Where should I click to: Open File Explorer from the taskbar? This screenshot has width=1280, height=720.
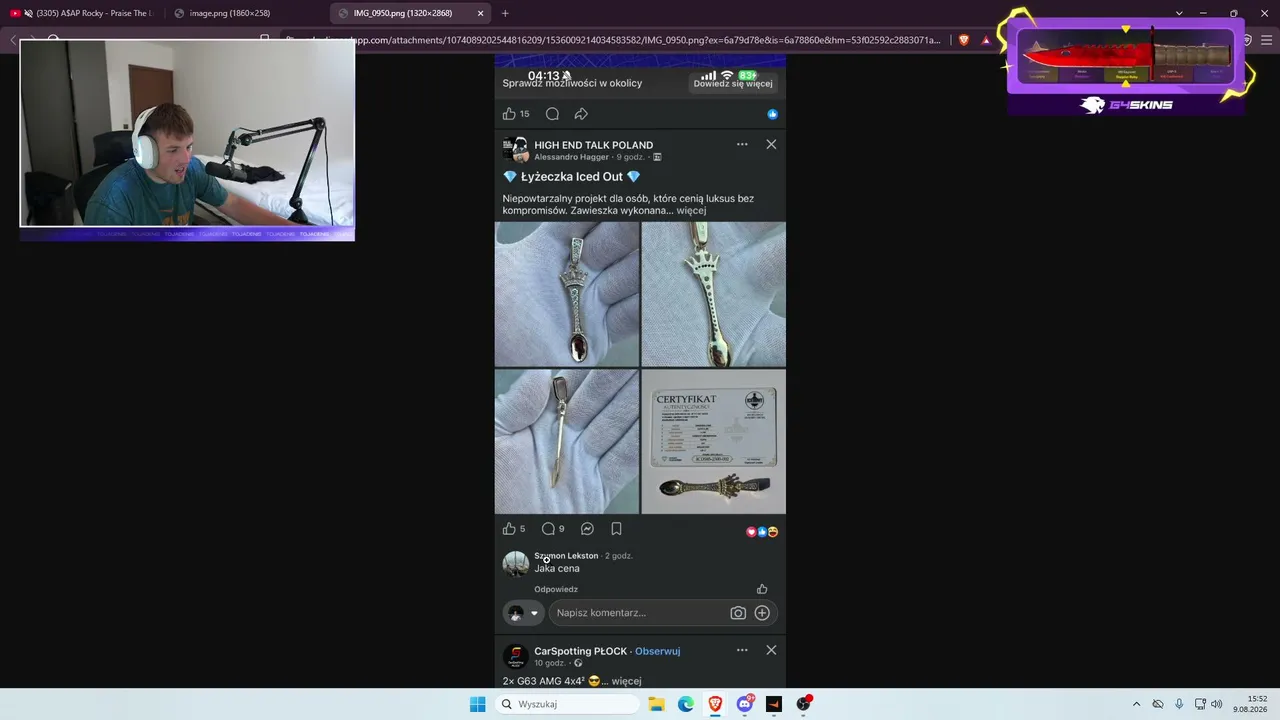[x=656, y=704]
